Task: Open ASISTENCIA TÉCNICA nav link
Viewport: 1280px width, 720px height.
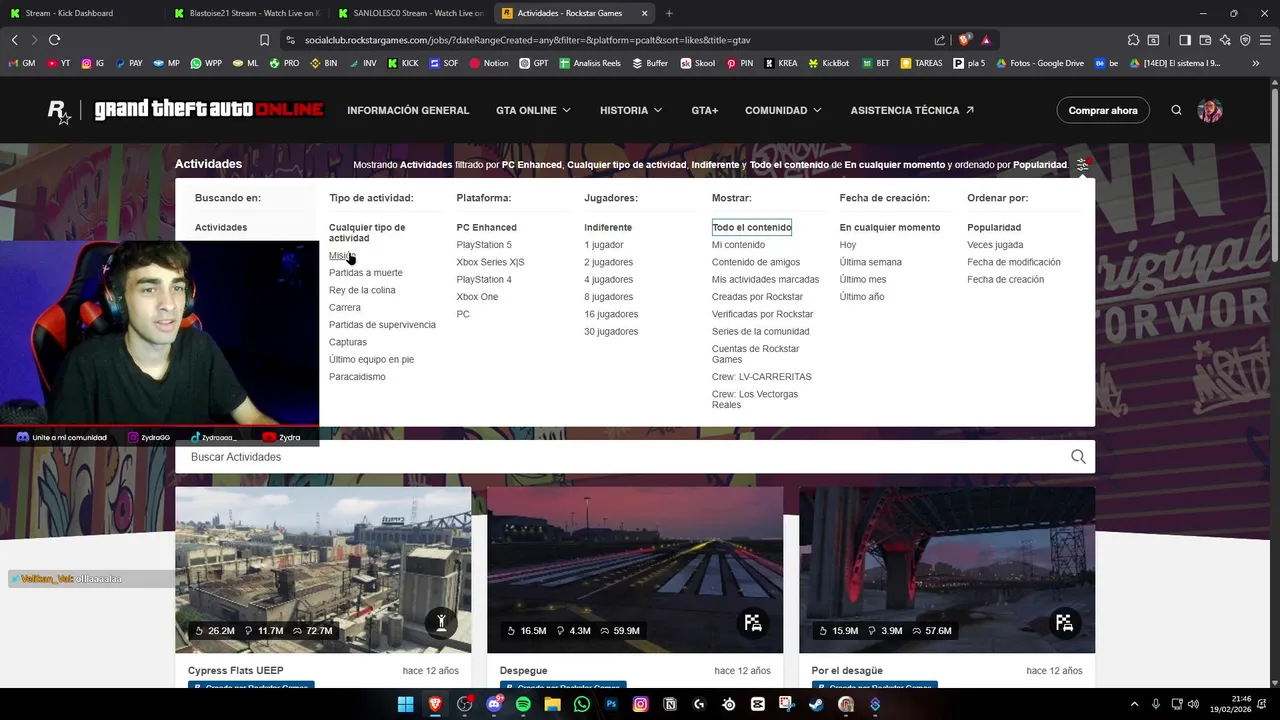Action: (x=912, y=110)
